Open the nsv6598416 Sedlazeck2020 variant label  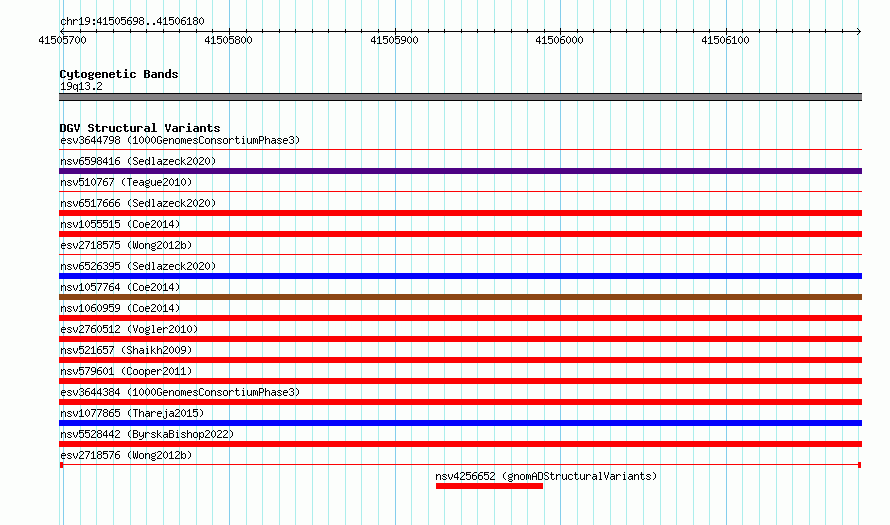pos(138,161)
